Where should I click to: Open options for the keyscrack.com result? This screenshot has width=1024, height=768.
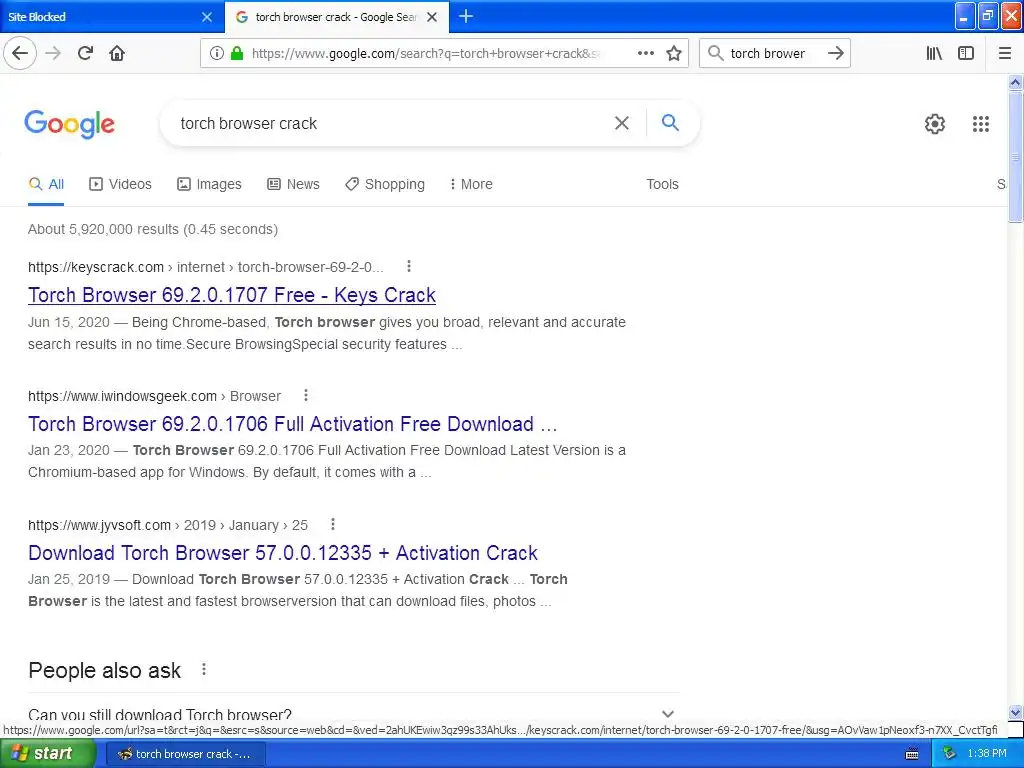tap(409, 266)
